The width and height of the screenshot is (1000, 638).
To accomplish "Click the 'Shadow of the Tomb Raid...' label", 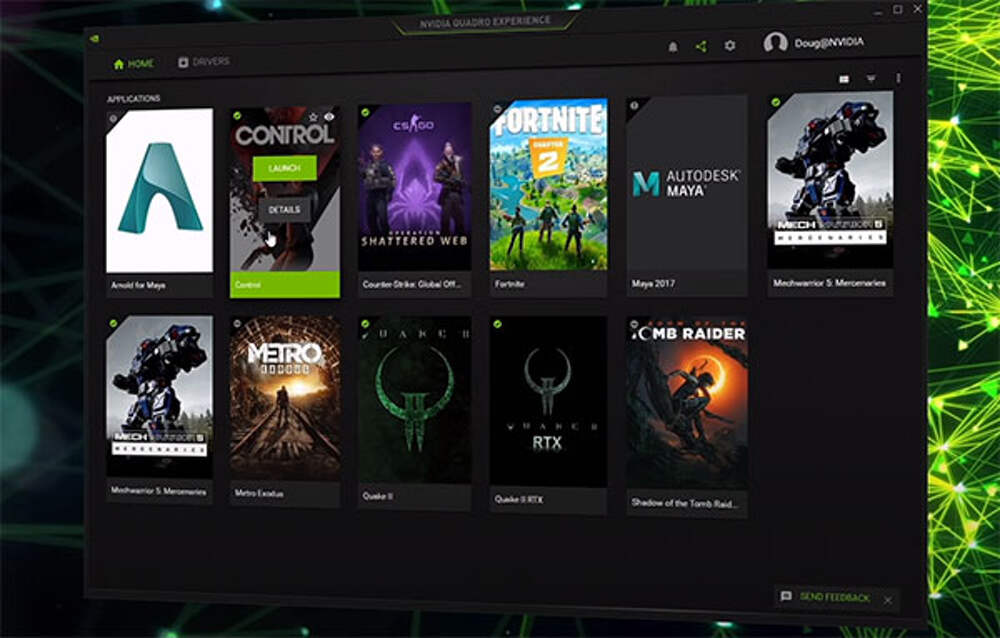I will click(684, 503).
